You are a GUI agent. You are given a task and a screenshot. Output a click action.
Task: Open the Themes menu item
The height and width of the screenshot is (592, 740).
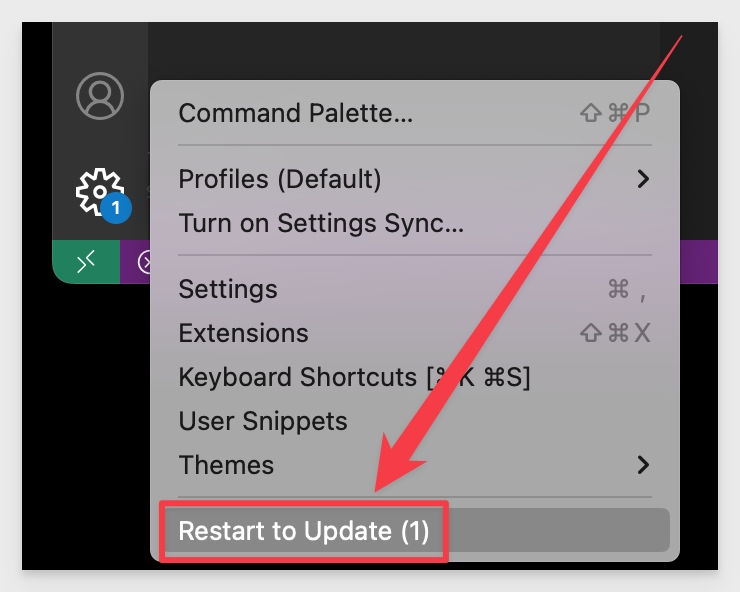[x=415, y=465]
